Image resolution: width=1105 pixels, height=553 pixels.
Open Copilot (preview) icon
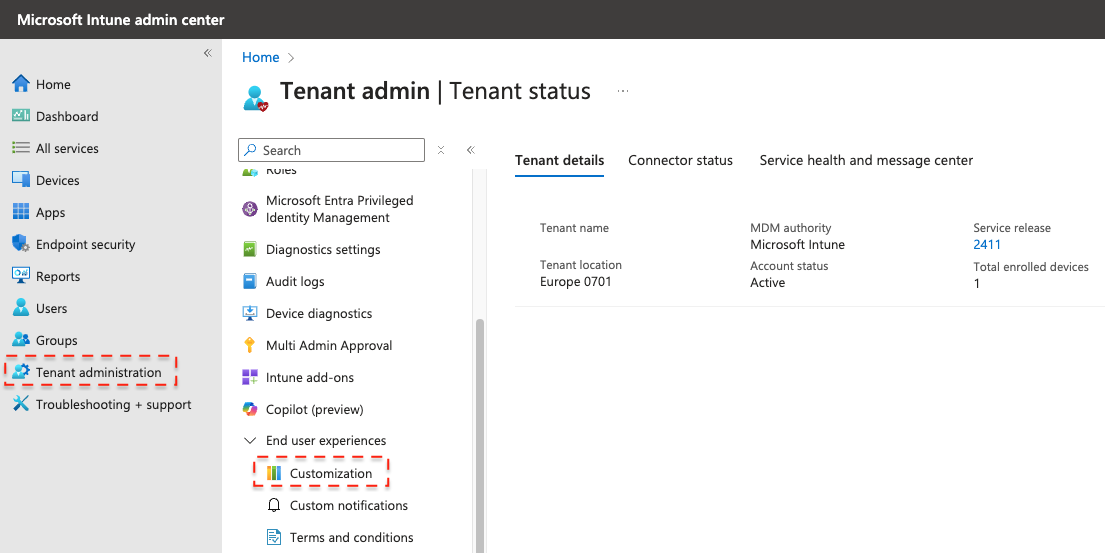click(250, 409)
